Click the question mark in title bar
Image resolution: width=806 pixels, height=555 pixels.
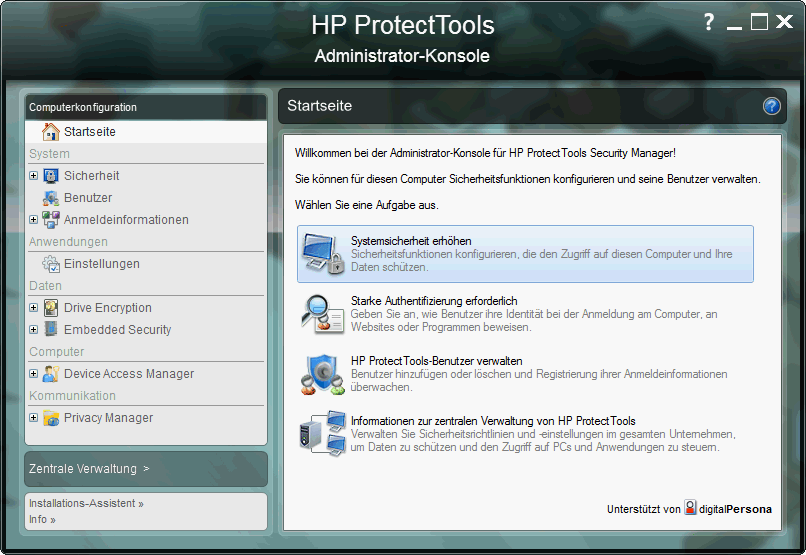pos(708,22)
